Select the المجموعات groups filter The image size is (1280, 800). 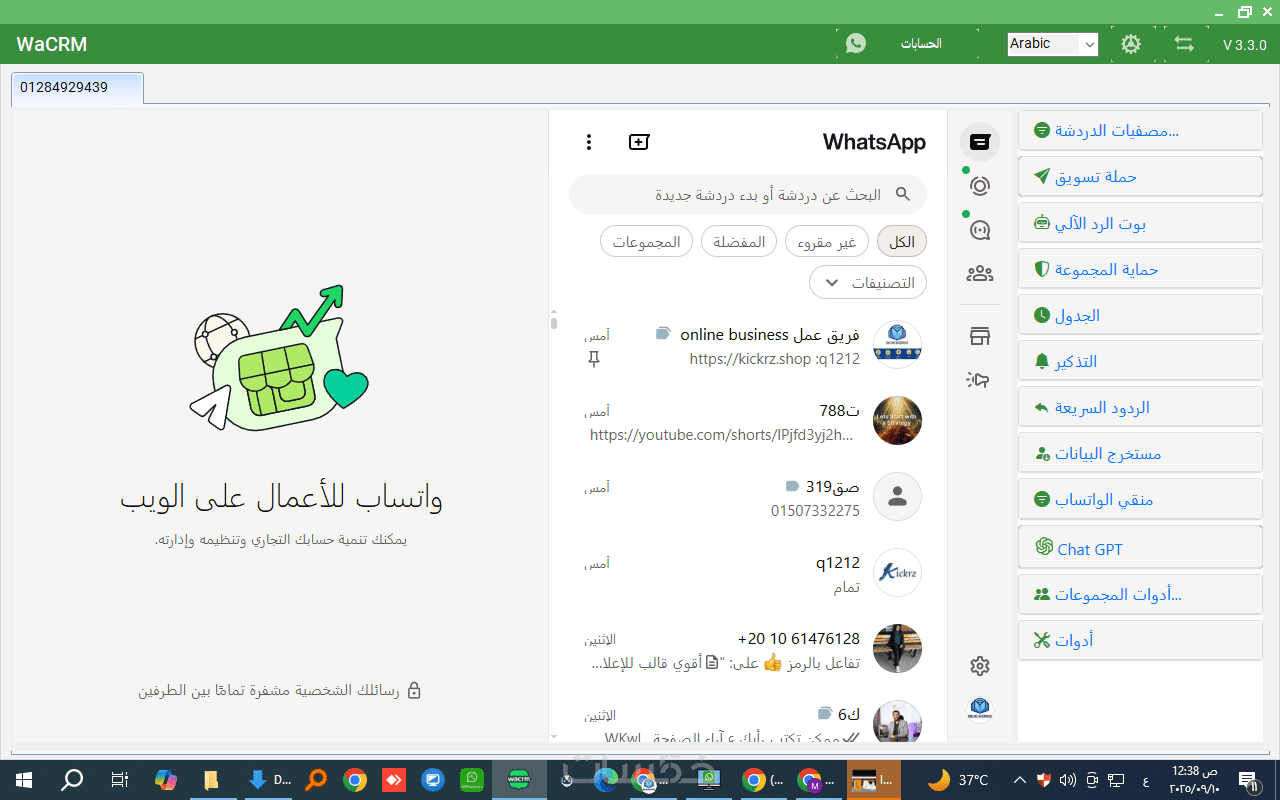coord(646,242)
